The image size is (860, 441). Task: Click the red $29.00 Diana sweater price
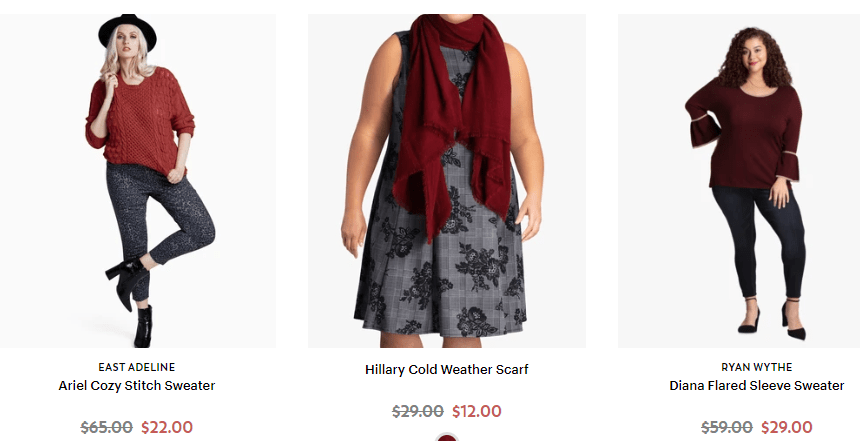787,427
